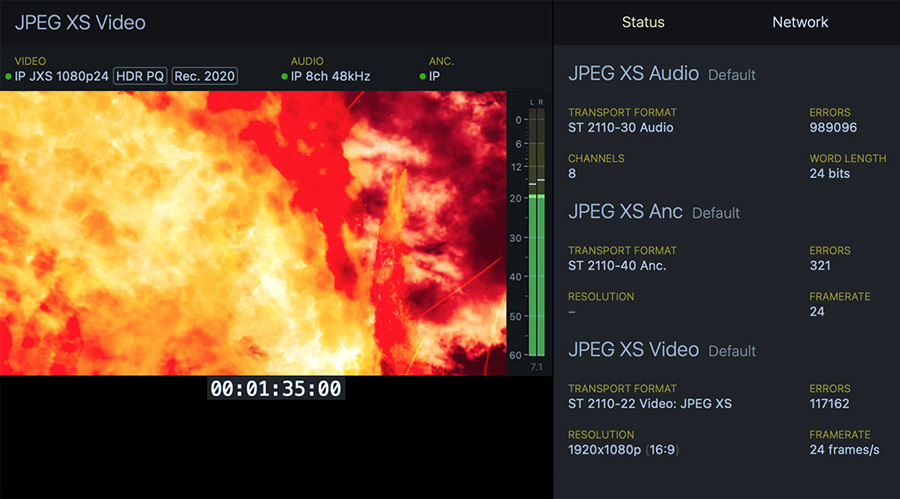Select the IP 8ch 48kHz audio format text
This screenshot has height=499, width=900.
[331, 76]
